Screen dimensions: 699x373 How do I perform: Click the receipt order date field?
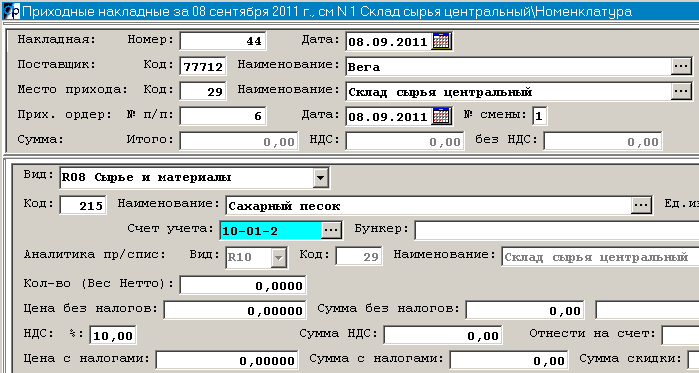point(389,116)
